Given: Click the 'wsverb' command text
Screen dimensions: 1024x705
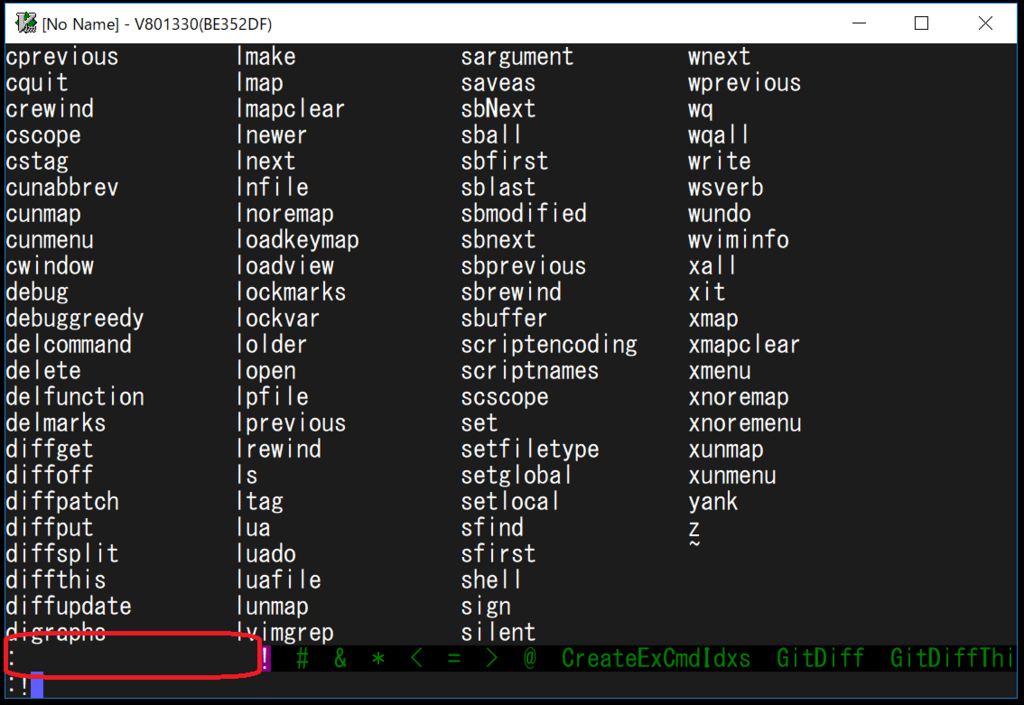Looking at the screenshot, I should tap(726, 187).
